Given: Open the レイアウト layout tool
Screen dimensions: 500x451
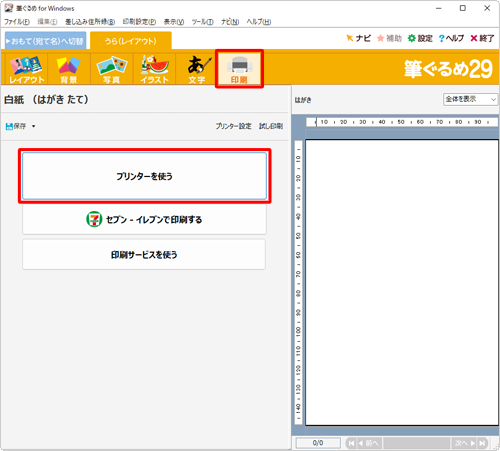Looking at the screenshot, I should click(27, 69).
